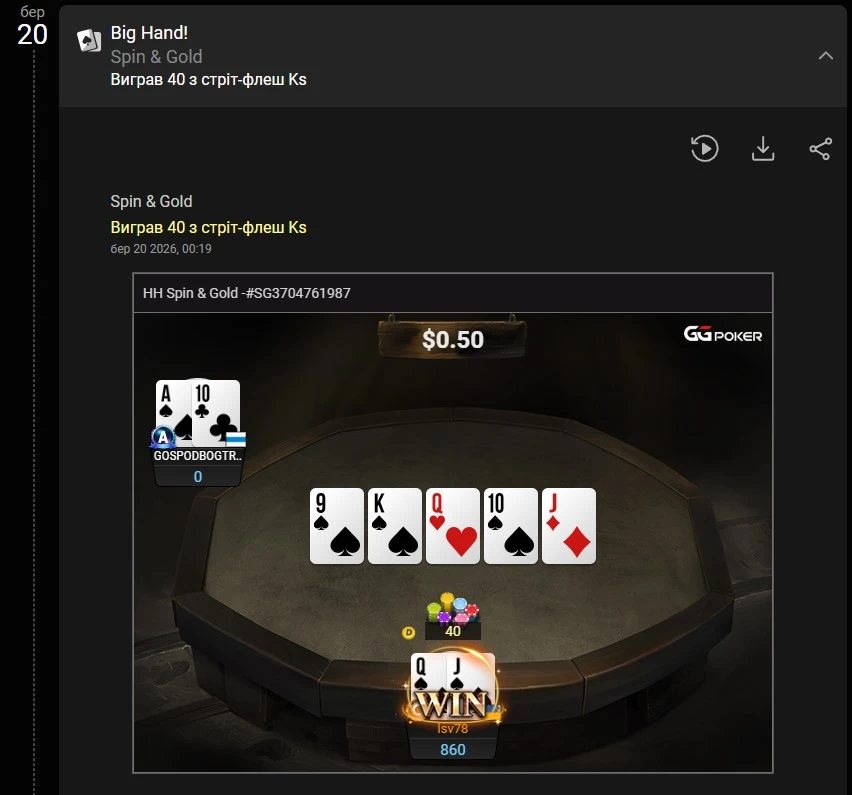Select the HH Spin & Gold hand ID header
Screen dimensions: 852x795
coord(247,293)
